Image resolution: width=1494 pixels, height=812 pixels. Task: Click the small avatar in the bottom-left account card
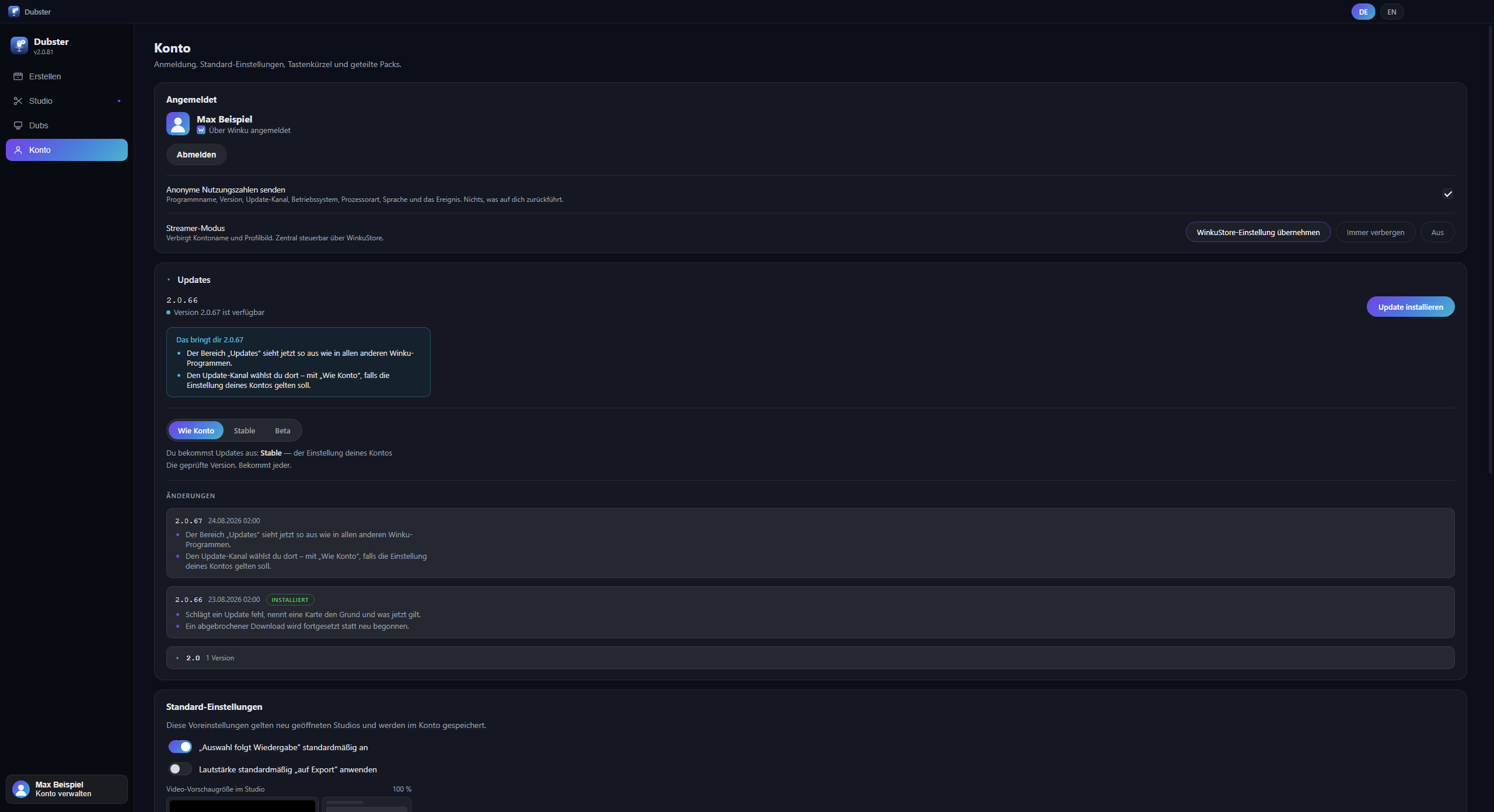[x=21, y=789]
